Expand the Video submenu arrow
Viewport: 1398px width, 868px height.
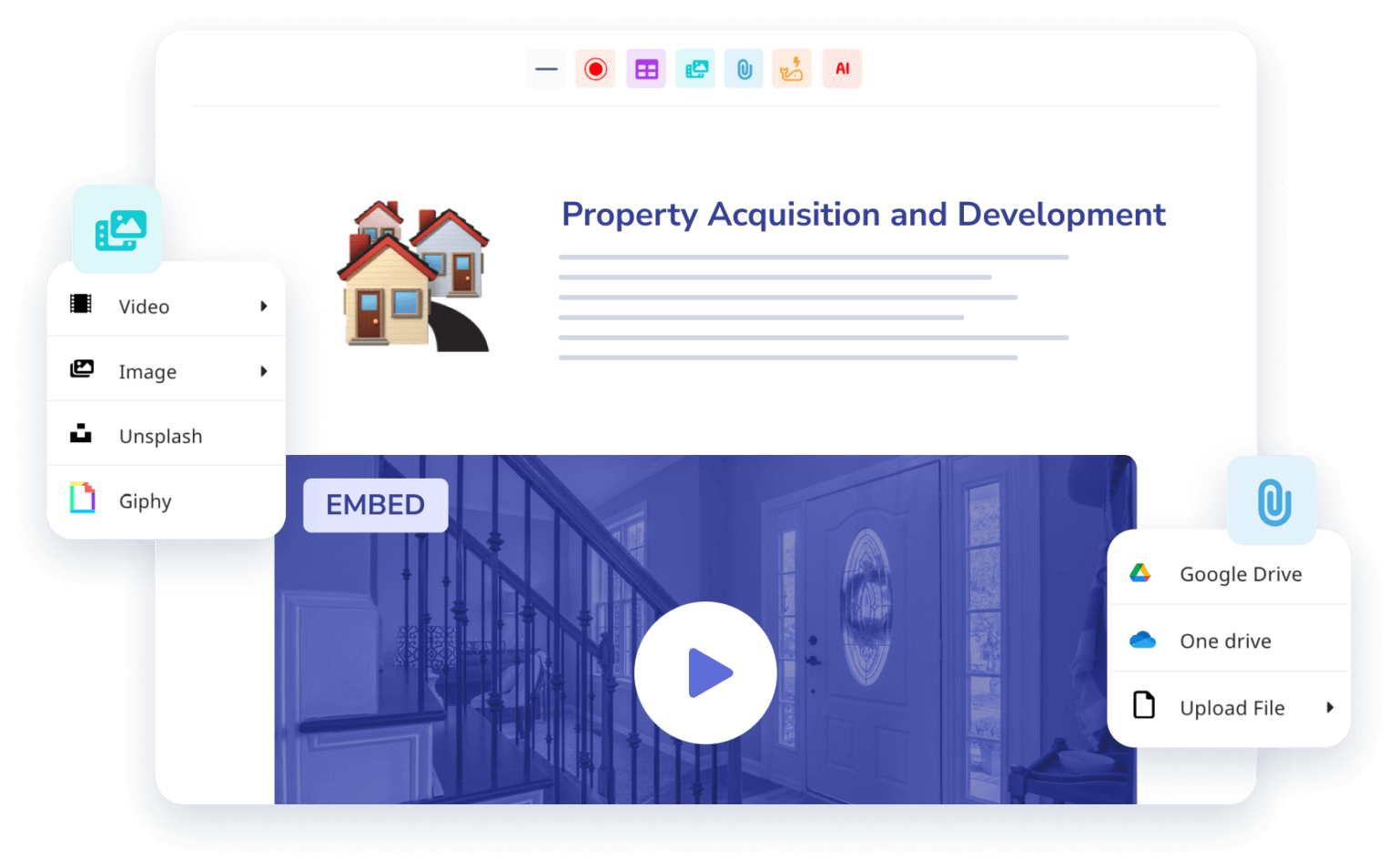(263, 307)
